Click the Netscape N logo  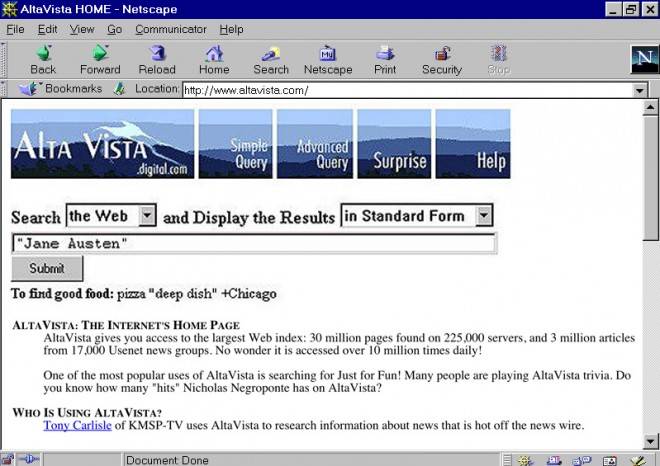click(x=644, y=59)
